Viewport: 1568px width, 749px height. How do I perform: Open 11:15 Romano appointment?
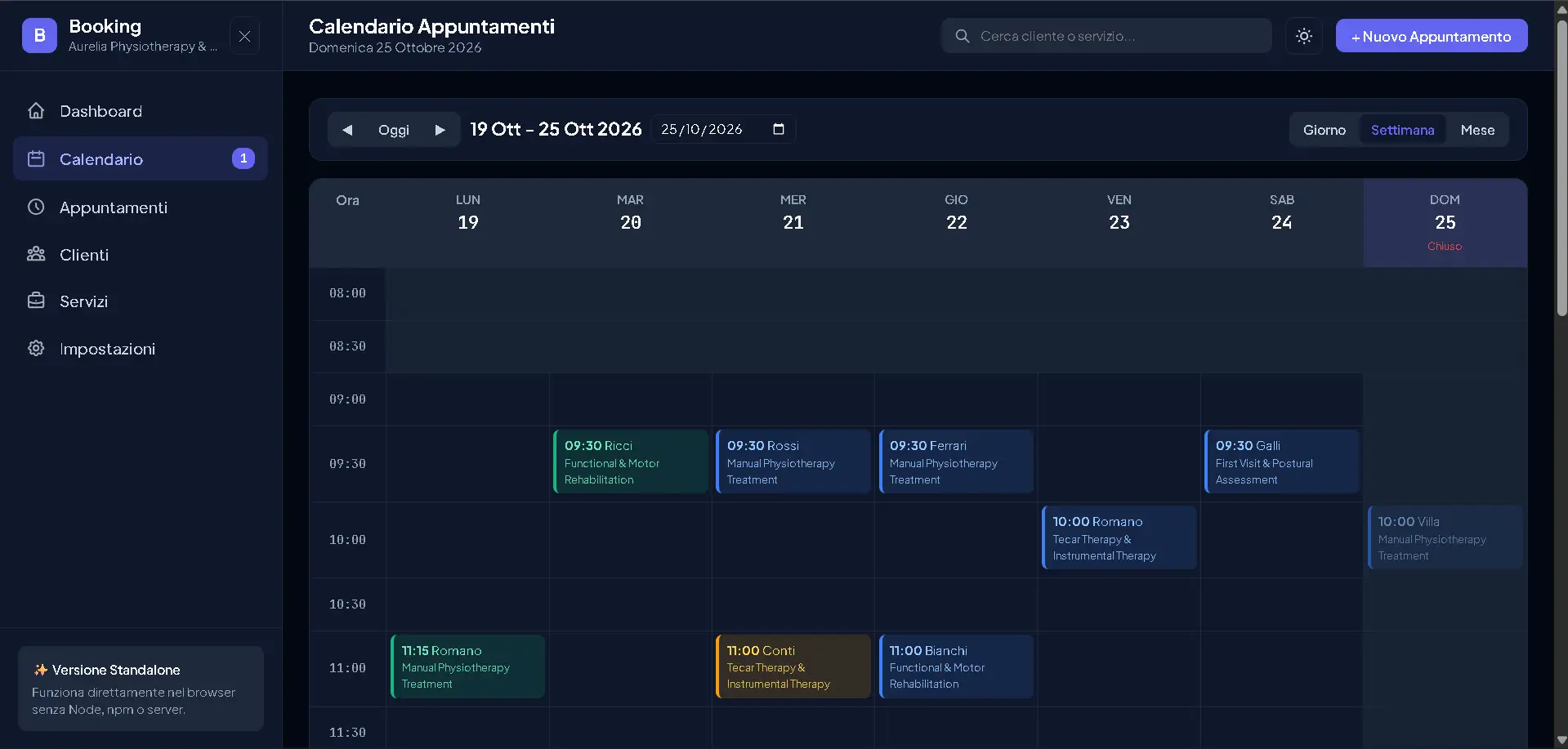tap(467, 667)
